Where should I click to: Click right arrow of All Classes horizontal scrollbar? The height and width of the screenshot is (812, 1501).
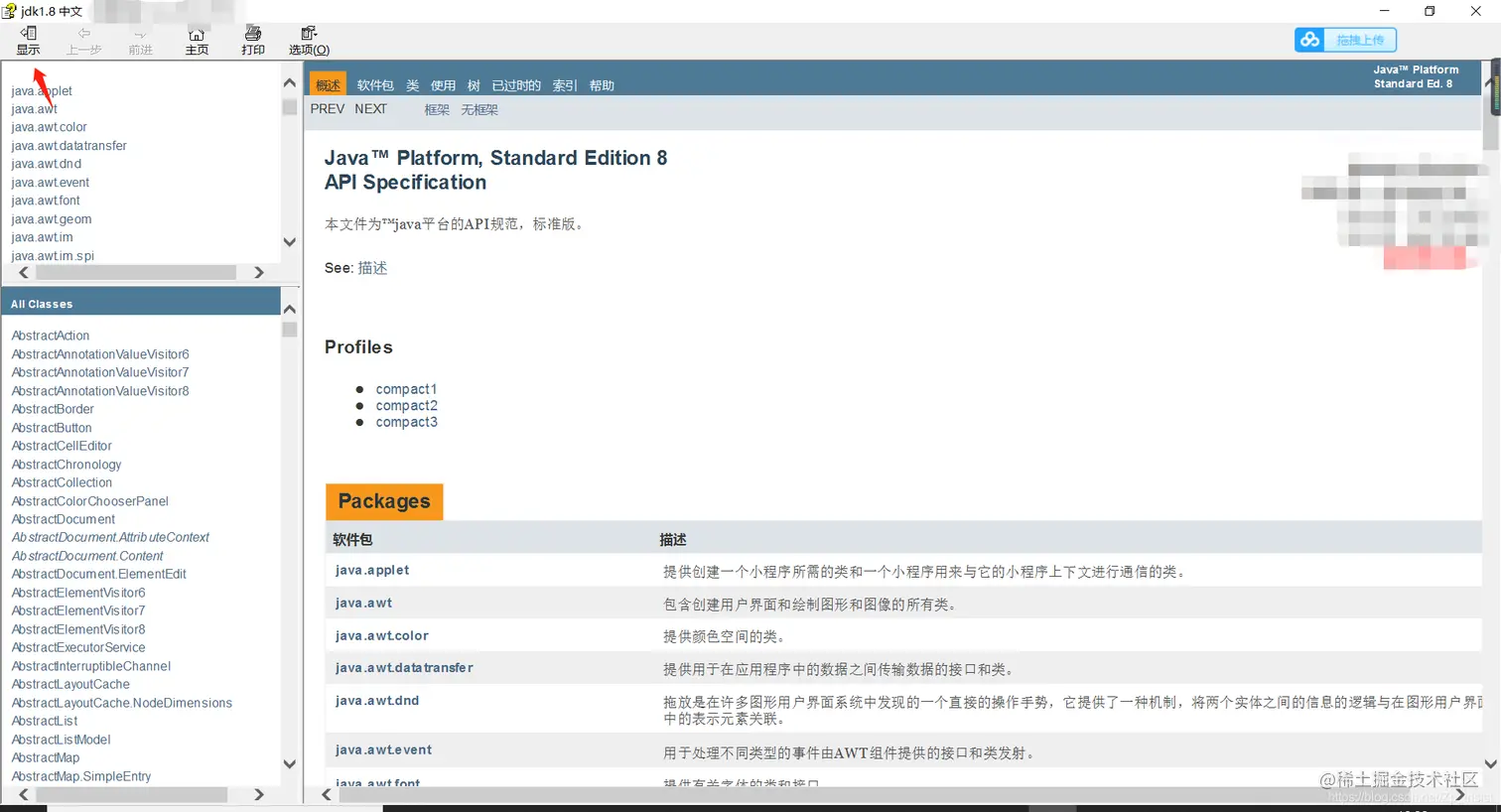point(259,794)
